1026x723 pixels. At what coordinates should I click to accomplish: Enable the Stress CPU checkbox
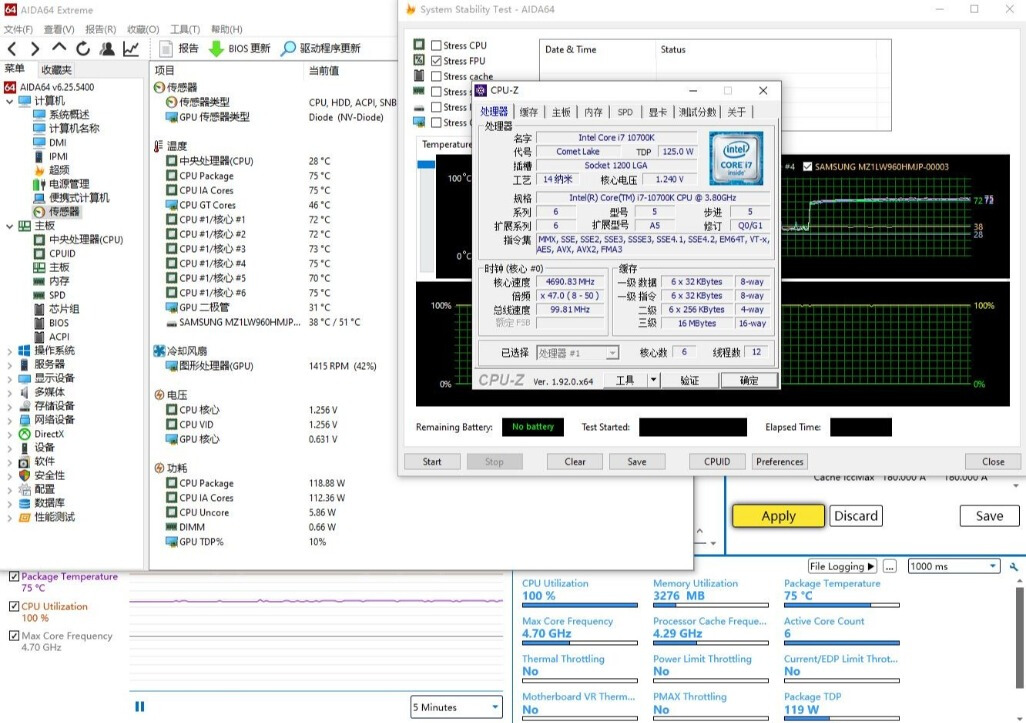(436, 46)
